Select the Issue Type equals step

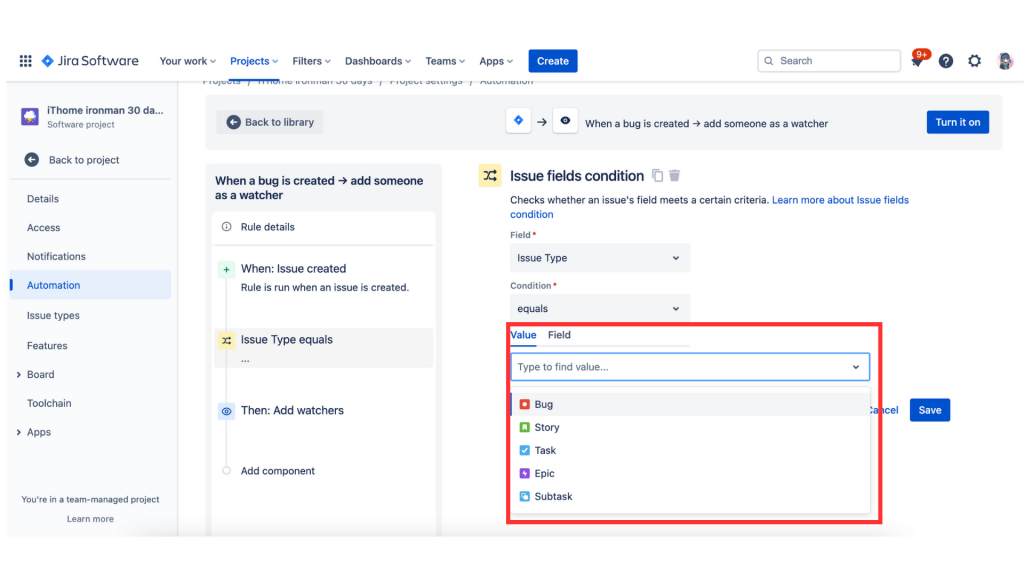tap(323, 348)
